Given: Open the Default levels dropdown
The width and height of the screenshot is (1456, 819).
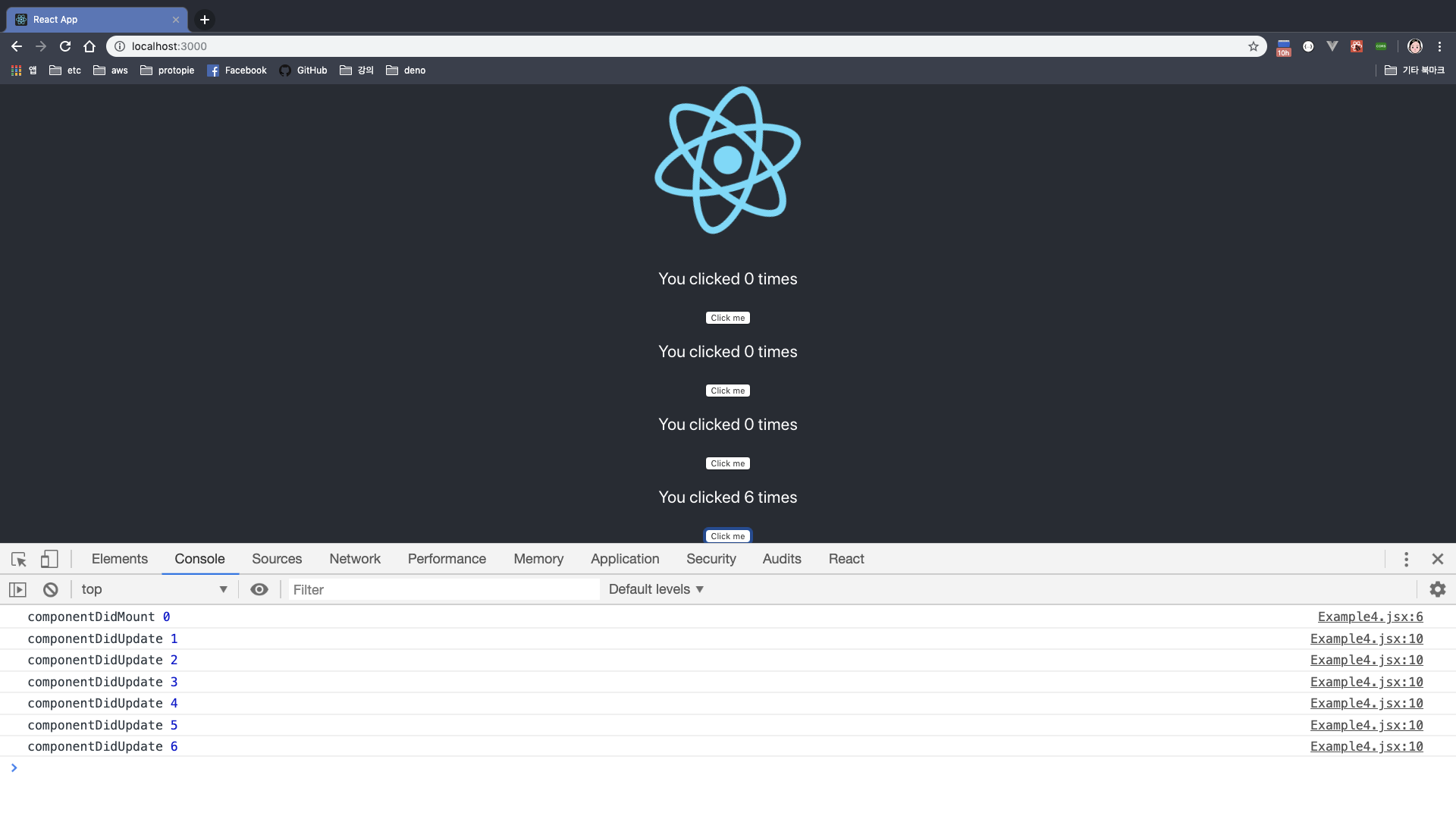Looking at the screenshot, I should coord(656,589).
